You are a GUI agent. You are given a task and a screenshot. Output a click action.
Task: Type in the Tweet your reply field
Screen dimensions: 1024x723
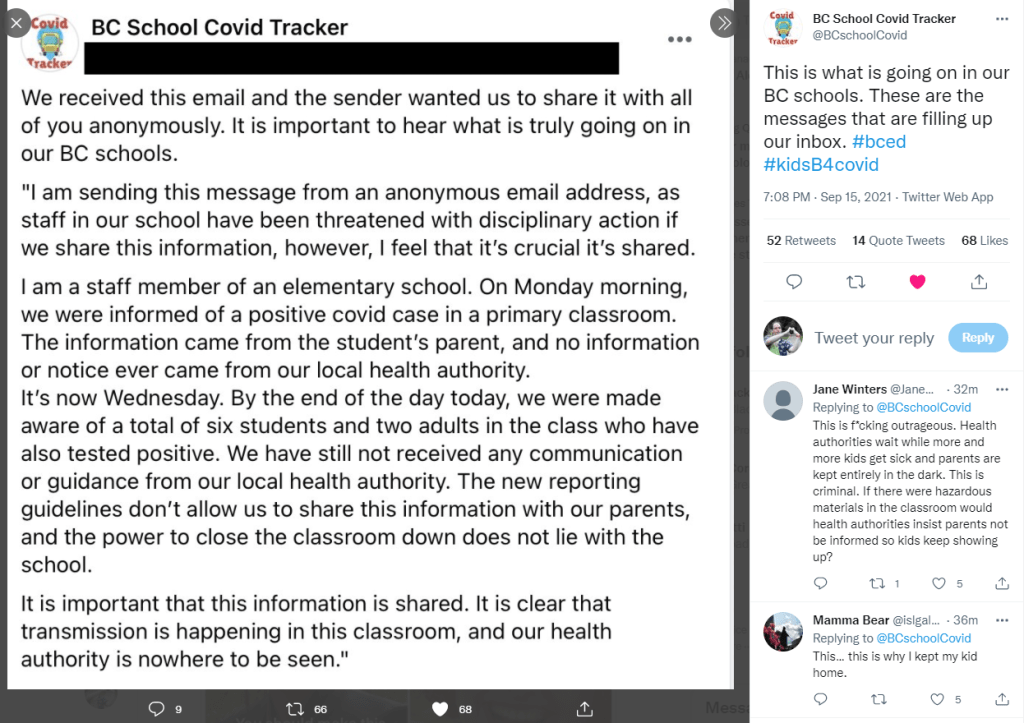874,338
